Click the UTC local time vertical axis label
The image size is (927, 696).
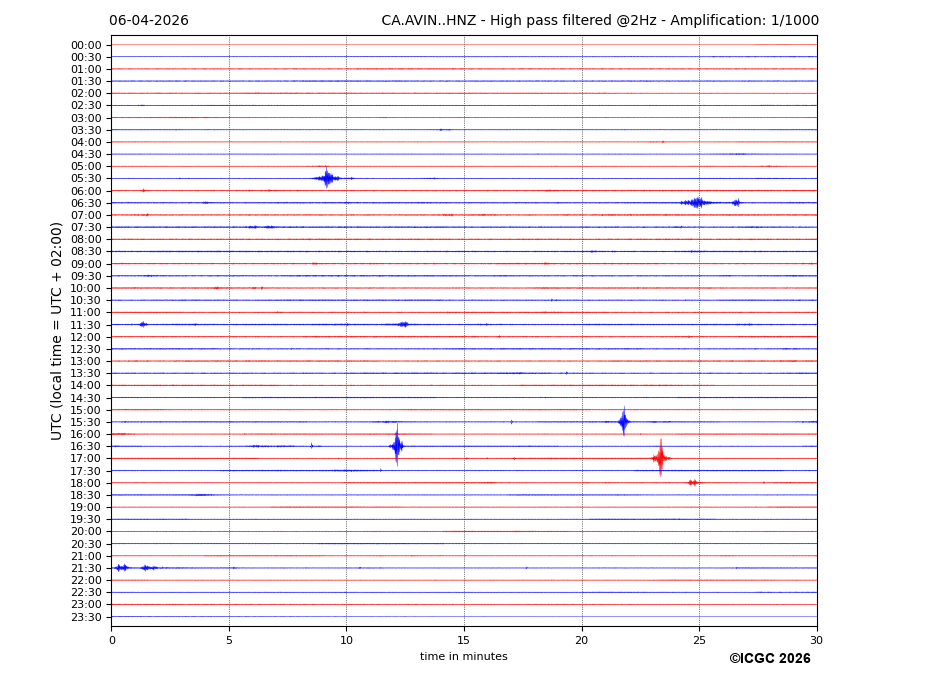pyautogui.click(x=58, y=330)
